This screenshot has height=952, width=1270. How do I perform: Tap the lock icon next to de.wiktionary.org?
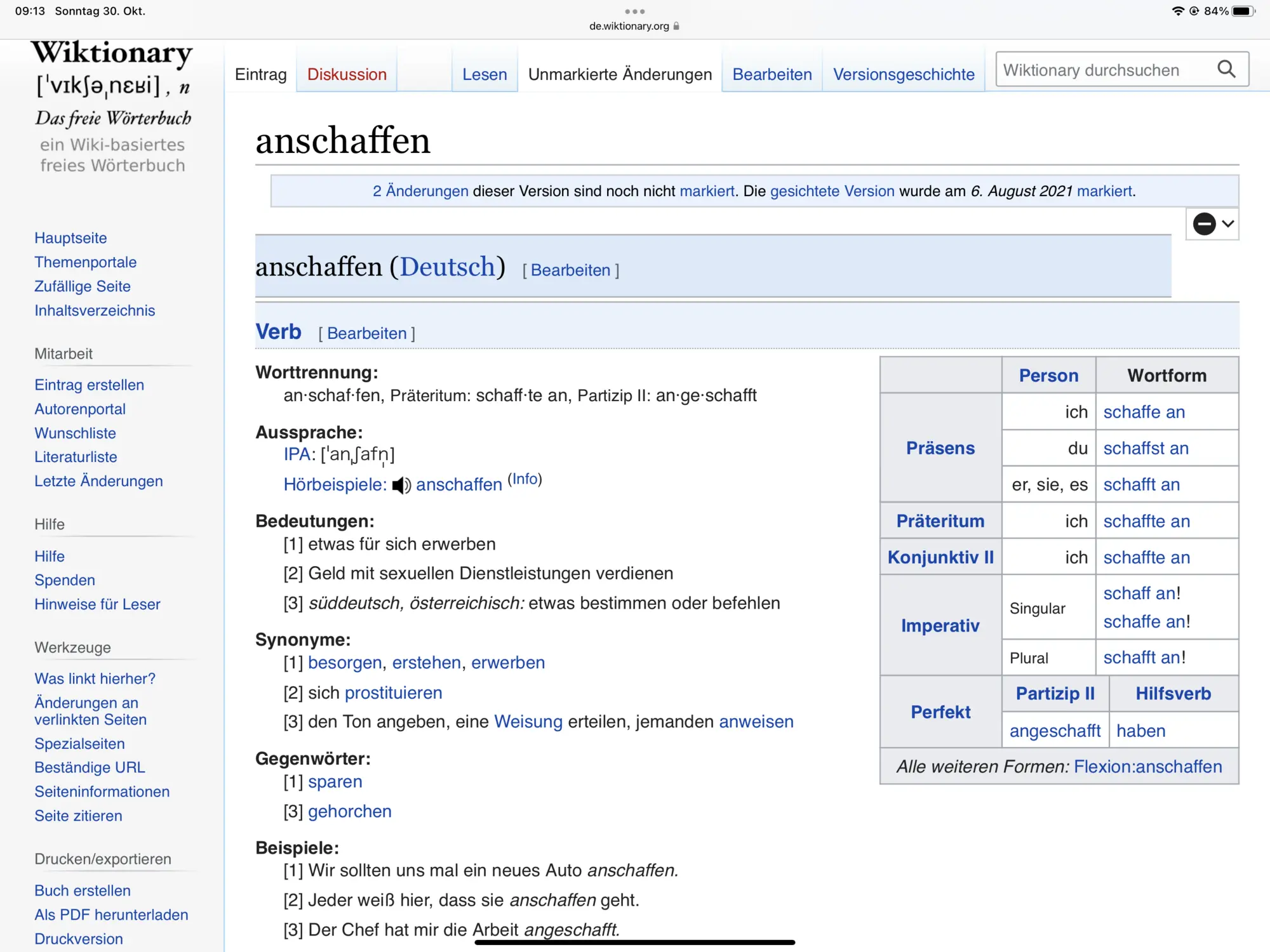[677, 26]
